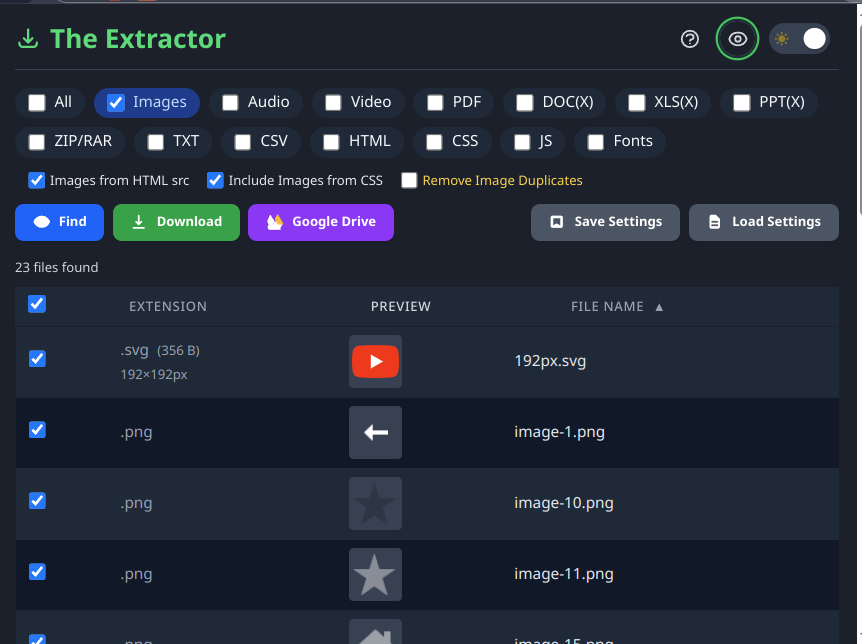Click the Google Drive button
The image size is (862, 644).
[x=321, y=222]
